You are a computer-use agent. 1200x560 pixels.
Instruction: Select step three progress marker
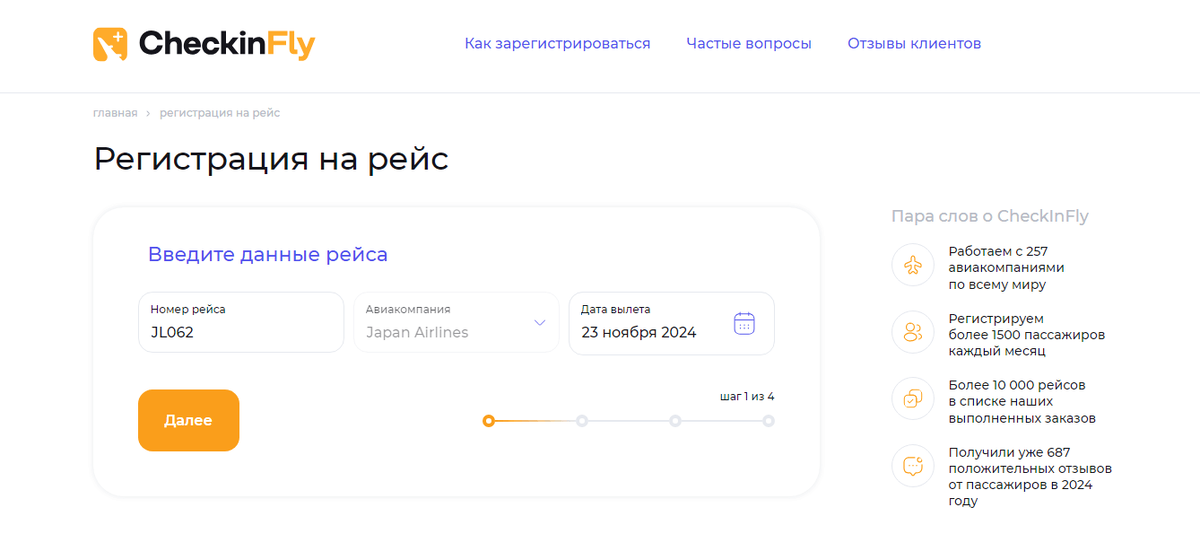[675, 421]
